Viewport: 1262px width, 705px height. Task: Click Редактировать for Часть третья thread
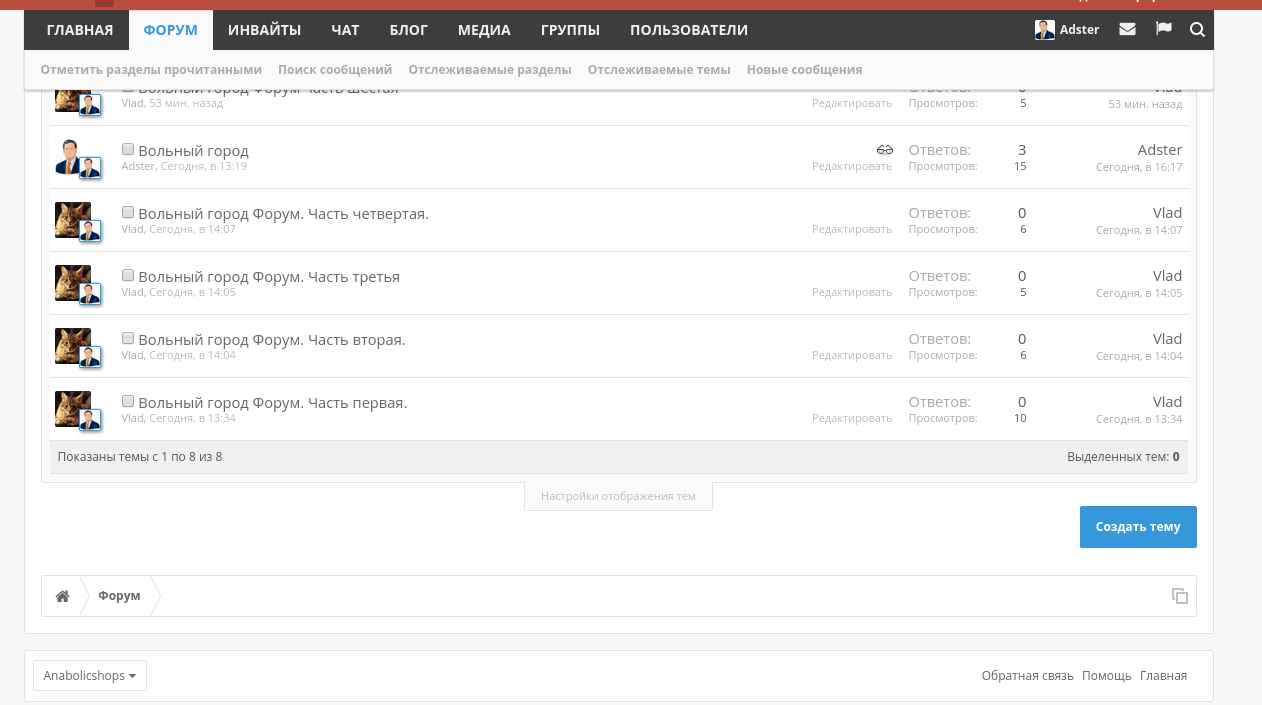tap(852, 292)
